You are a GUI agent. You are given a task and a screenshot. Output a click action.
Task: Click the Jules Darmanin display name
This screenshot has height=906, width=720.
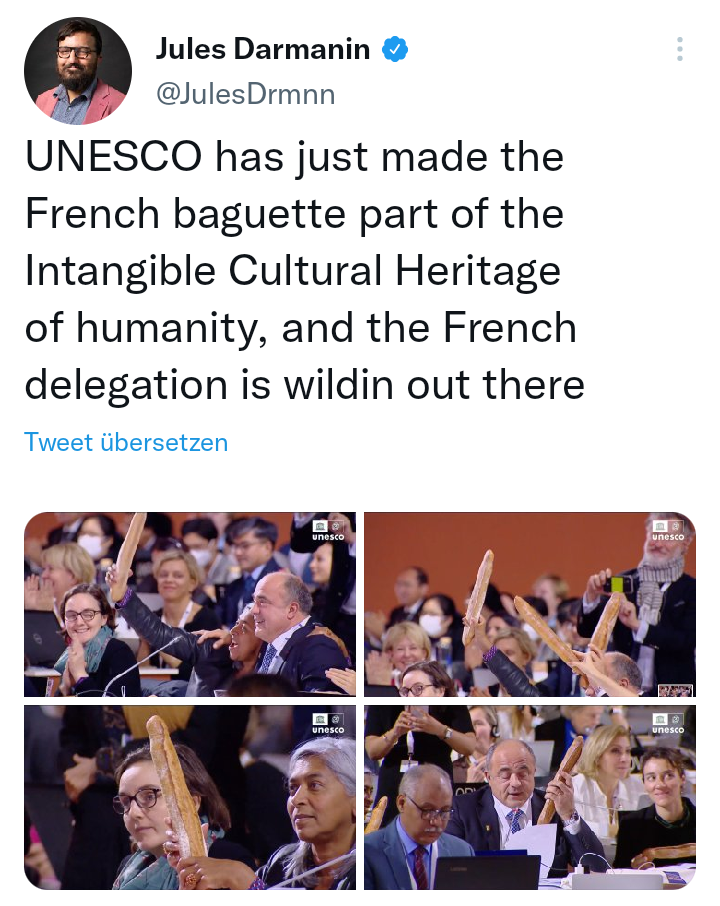point(262,49)
